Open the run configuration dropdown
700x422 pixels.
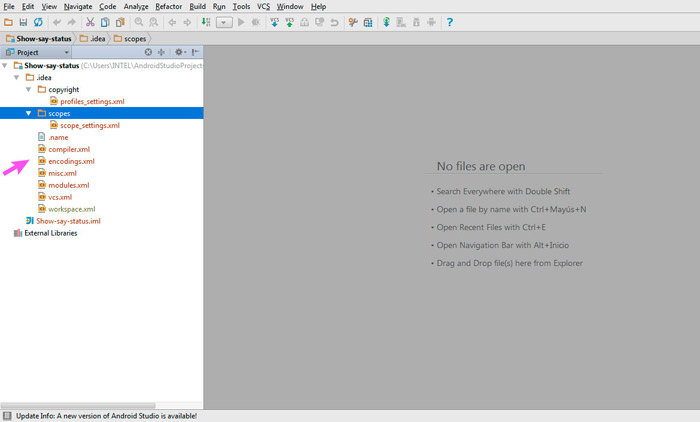[x=225, y=22]
